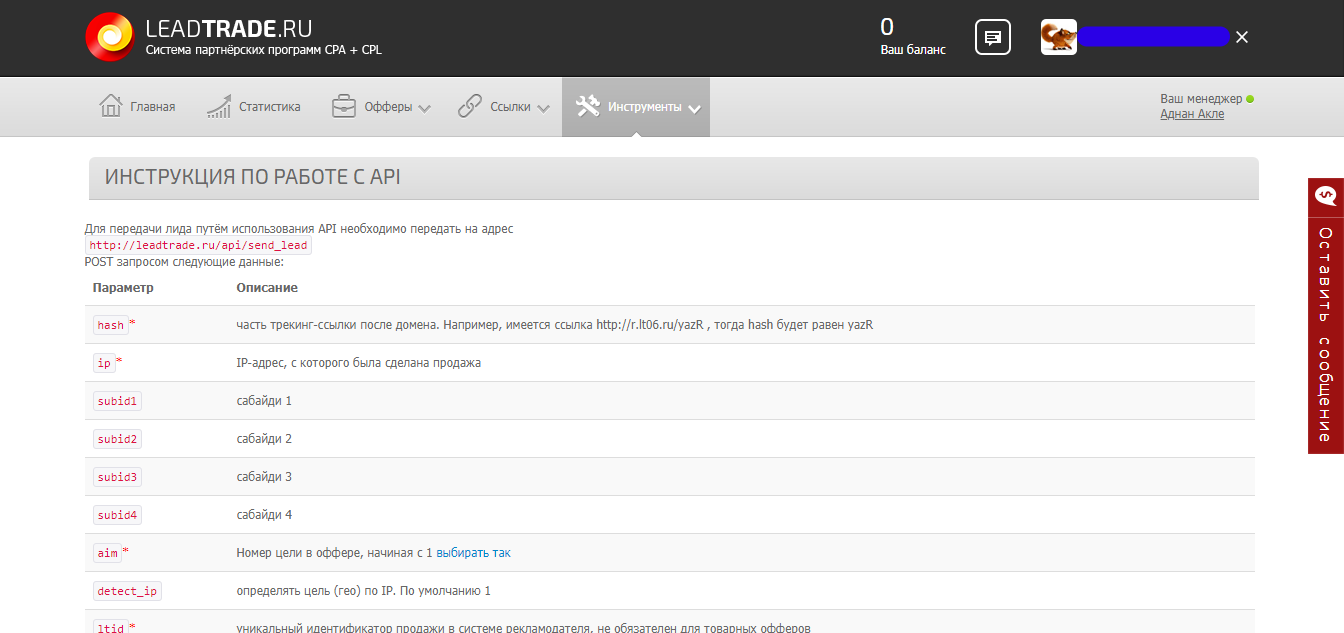This screenshot has width=1344, height=633.
Task: Open manager link Аднан Акле
Action: click(1192, 114)
